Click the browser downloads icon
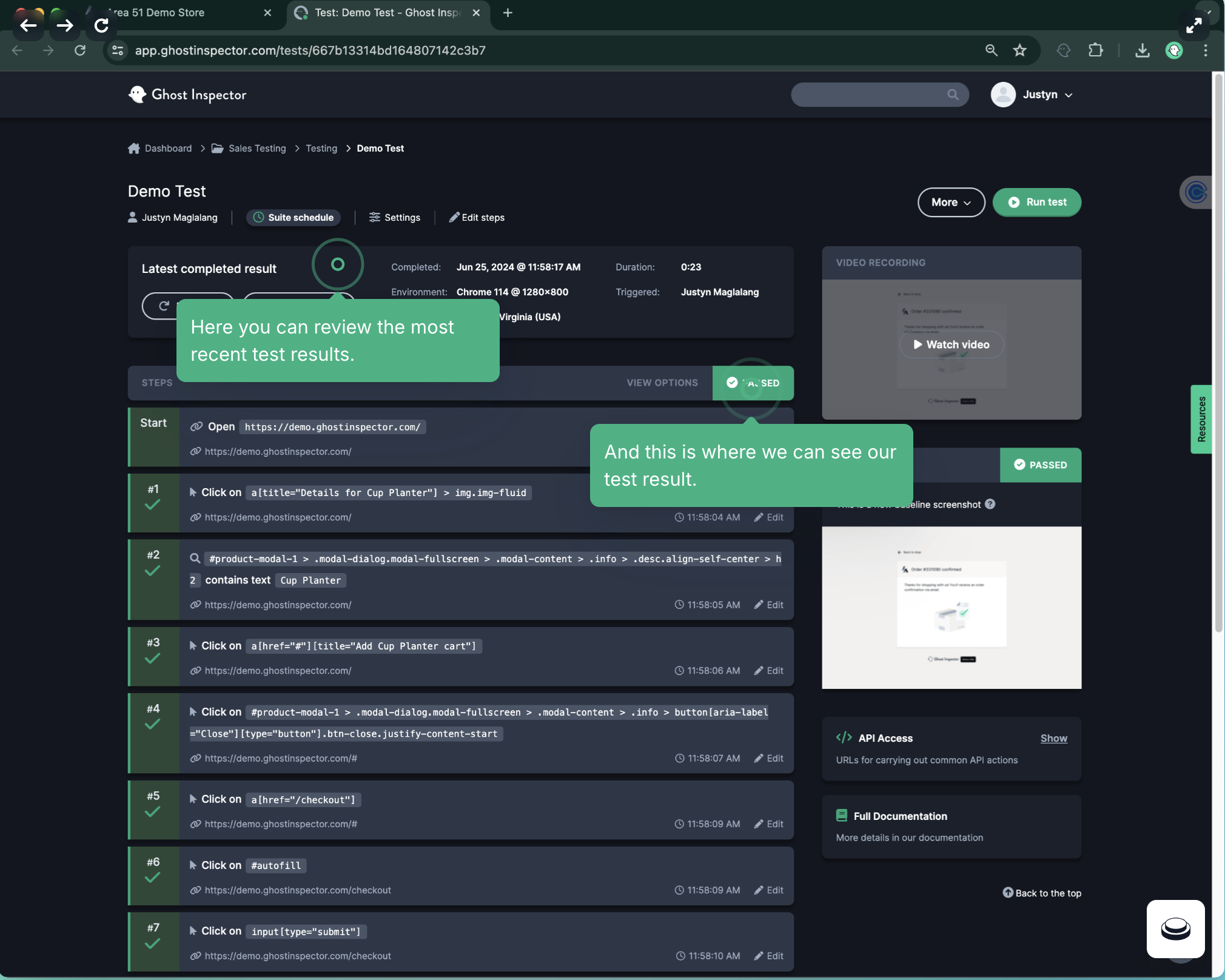 click(x=1143, y=51)
